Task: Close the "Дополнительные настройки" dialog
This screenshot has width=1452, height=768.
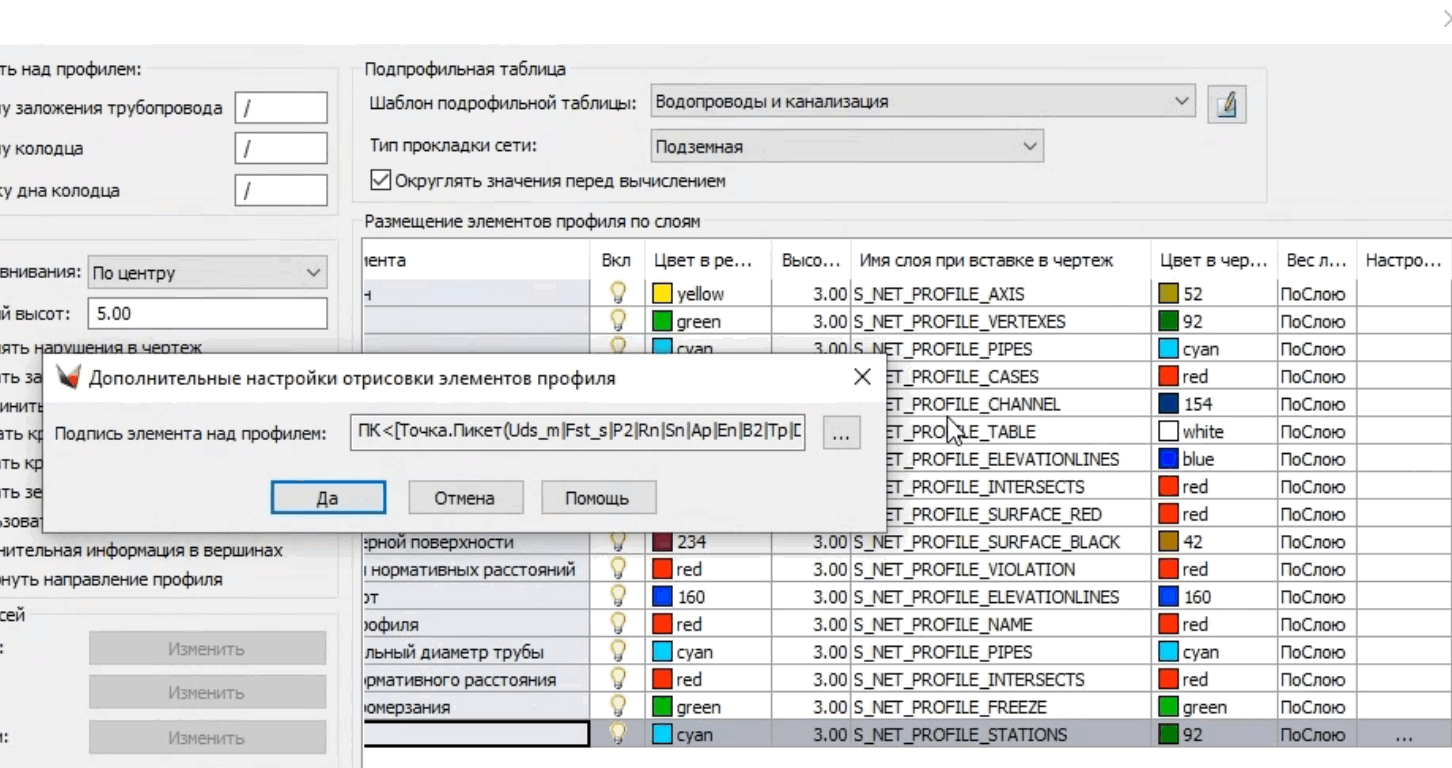Action: [x=862, y=377]
